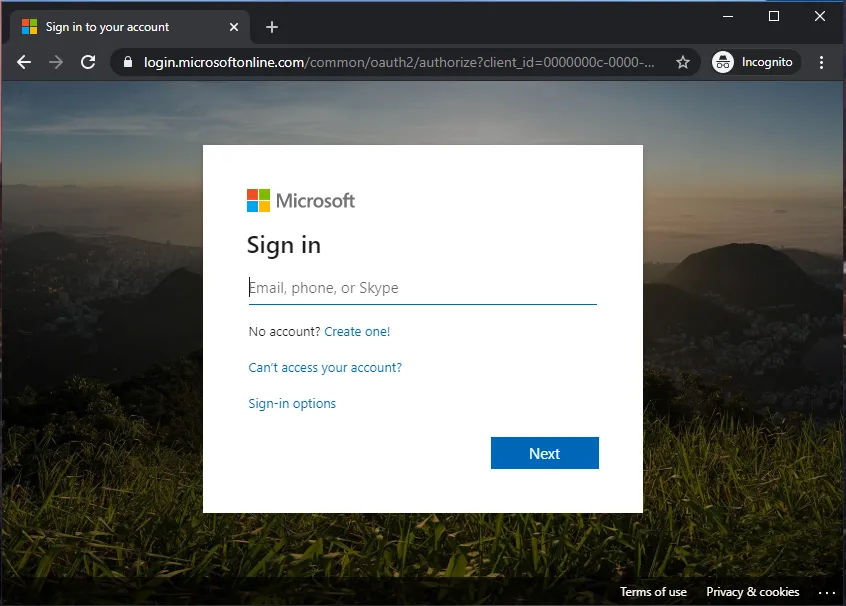The width and height of the screenshot is (846, 606).
Task: Bookmark this page with the star icon
Action: [x=683, y=63]
